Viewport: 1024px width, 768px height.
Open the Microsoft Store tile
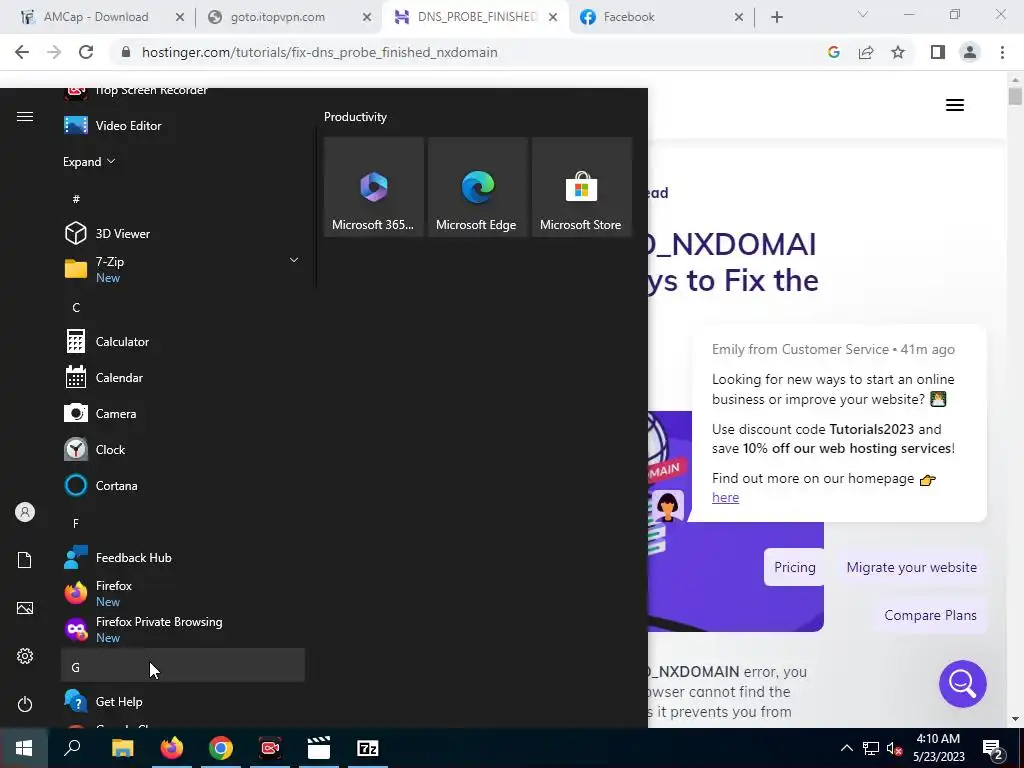click(x=581, y=187)
